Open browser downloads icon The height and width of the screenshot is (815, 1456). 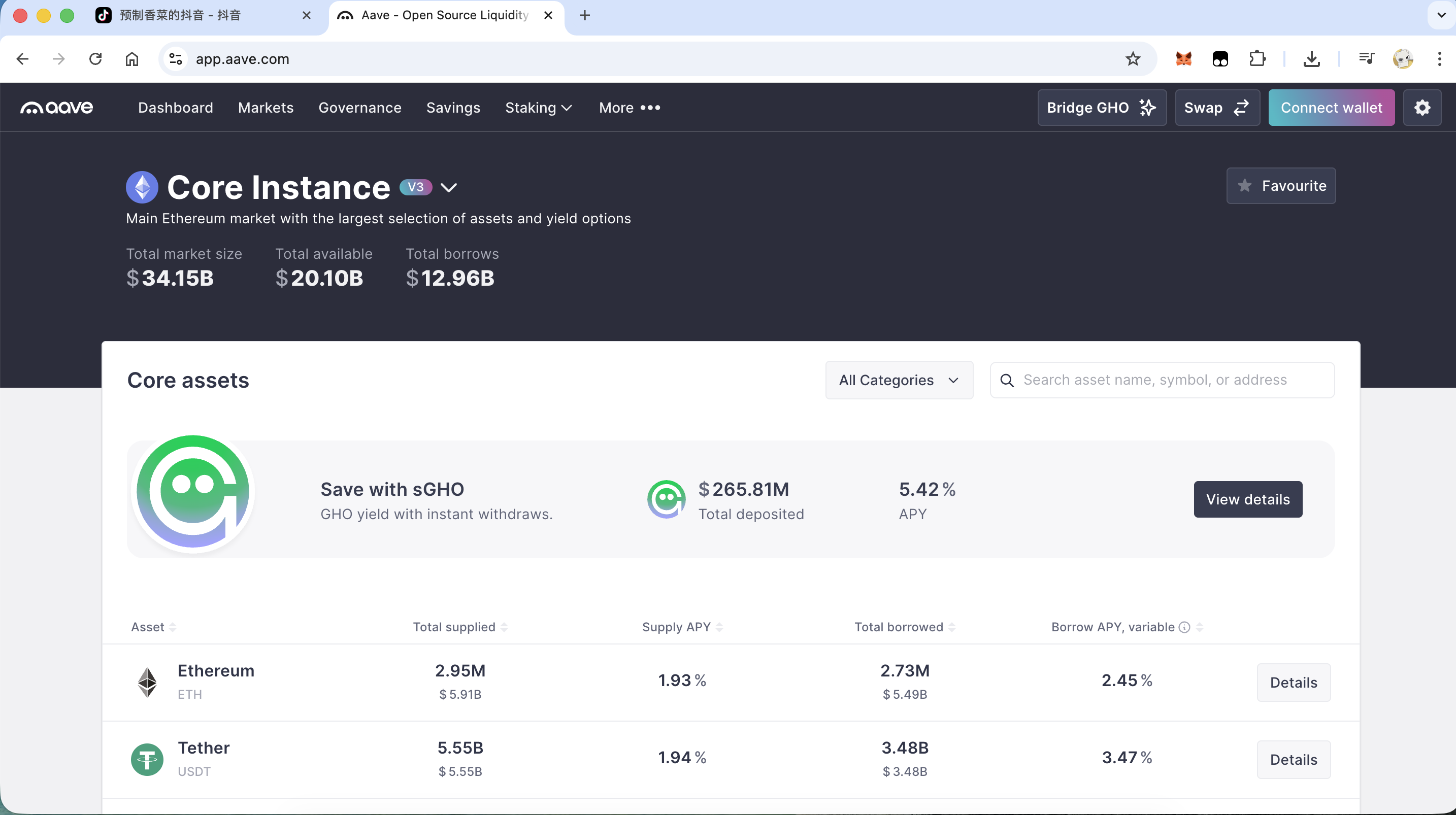click(x=1311, y=59)
